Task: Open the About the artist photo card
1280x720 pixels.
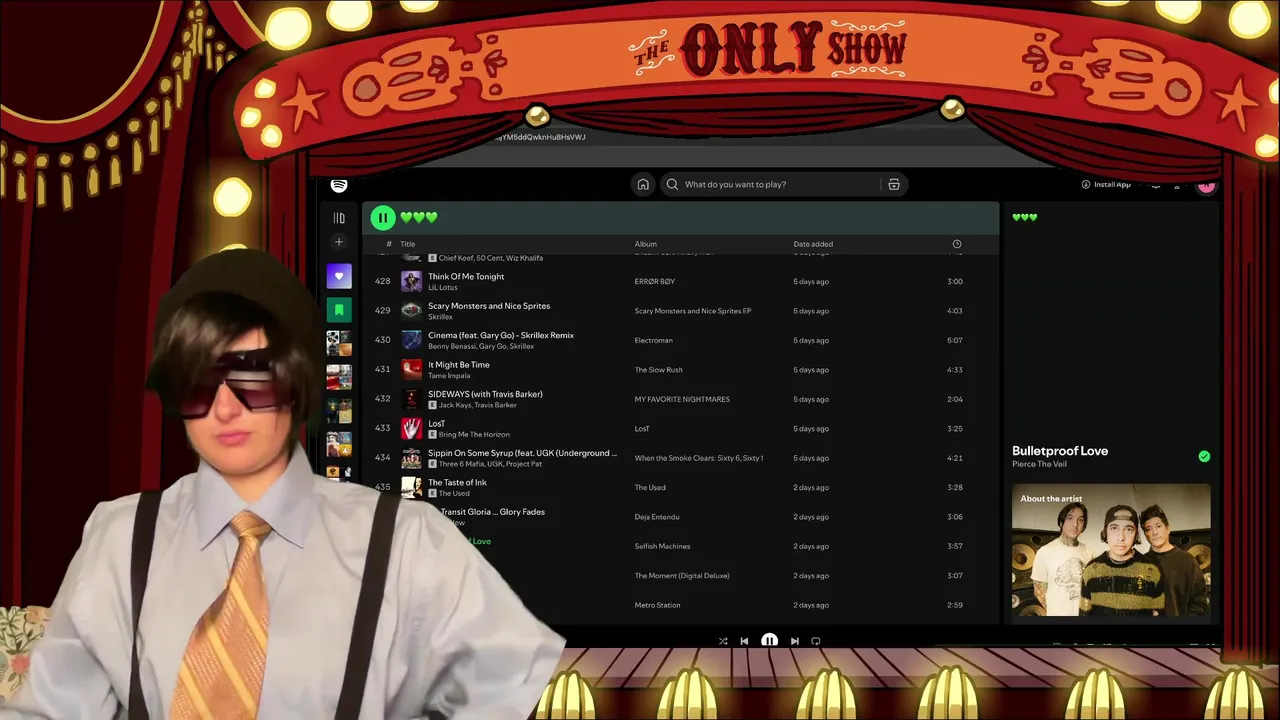Action: [x=1111, y=551]
